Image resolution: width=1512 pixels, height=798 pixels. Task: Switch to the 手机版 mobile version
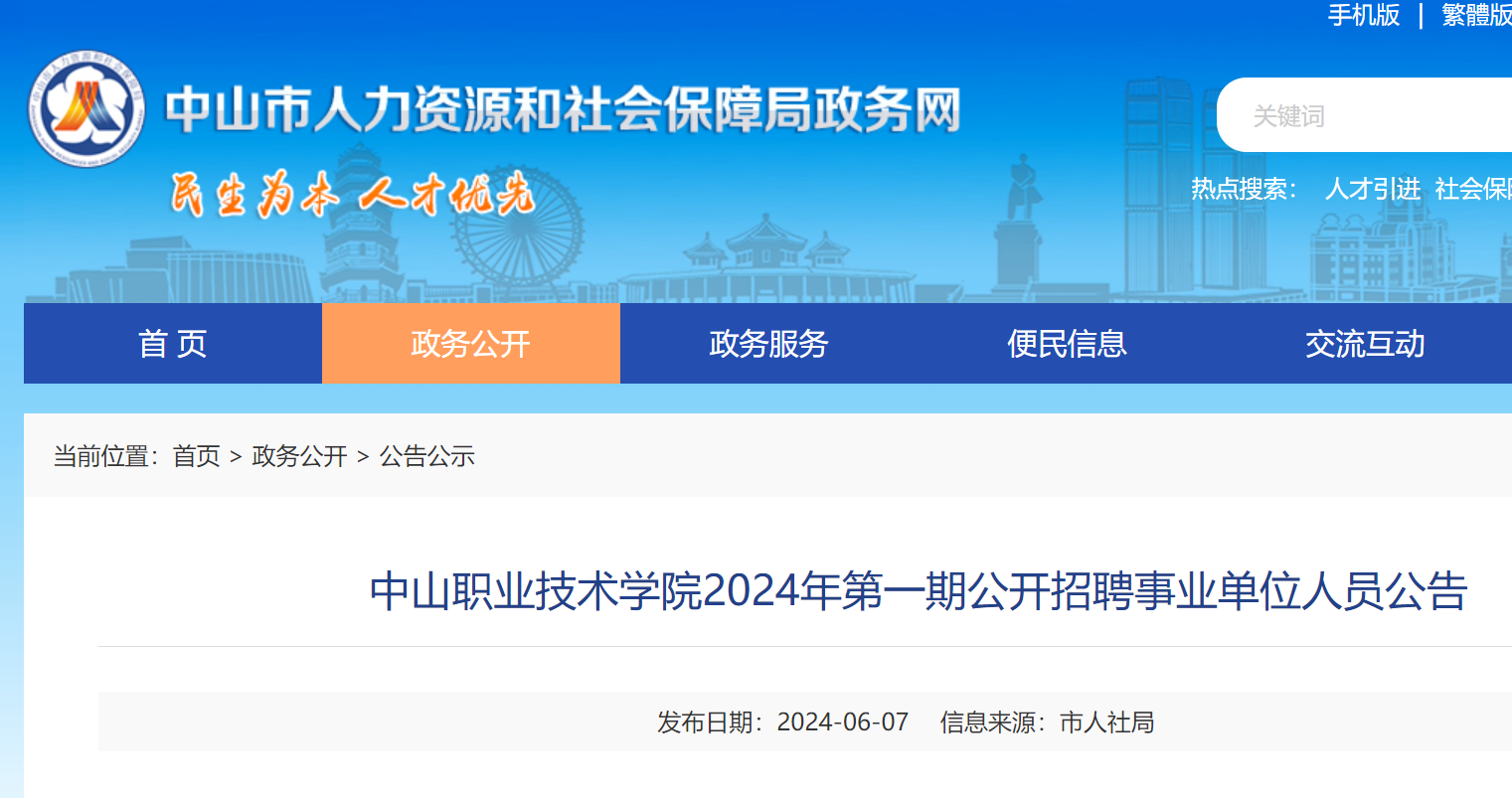(1363, 15)
